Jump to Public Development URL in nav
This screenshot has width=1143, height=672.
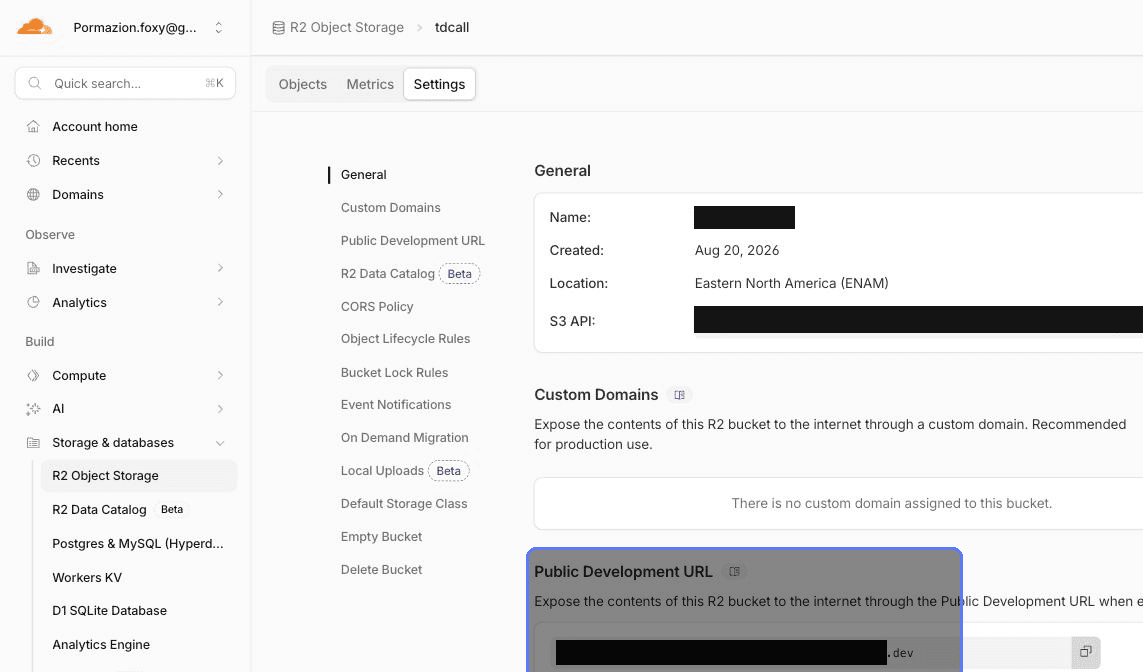coord(413,241)
